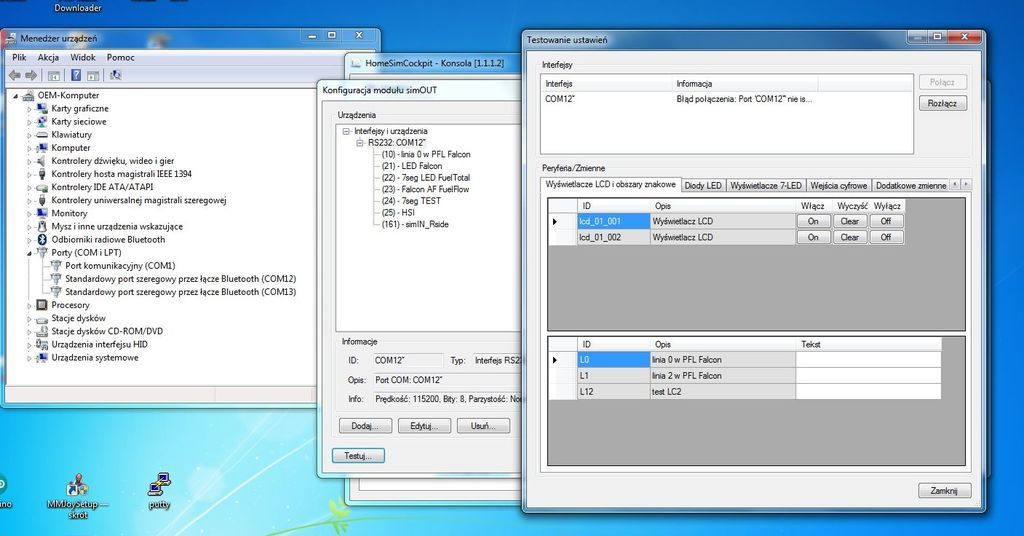Click the Procesory device category icon

[x=42, y=305]
